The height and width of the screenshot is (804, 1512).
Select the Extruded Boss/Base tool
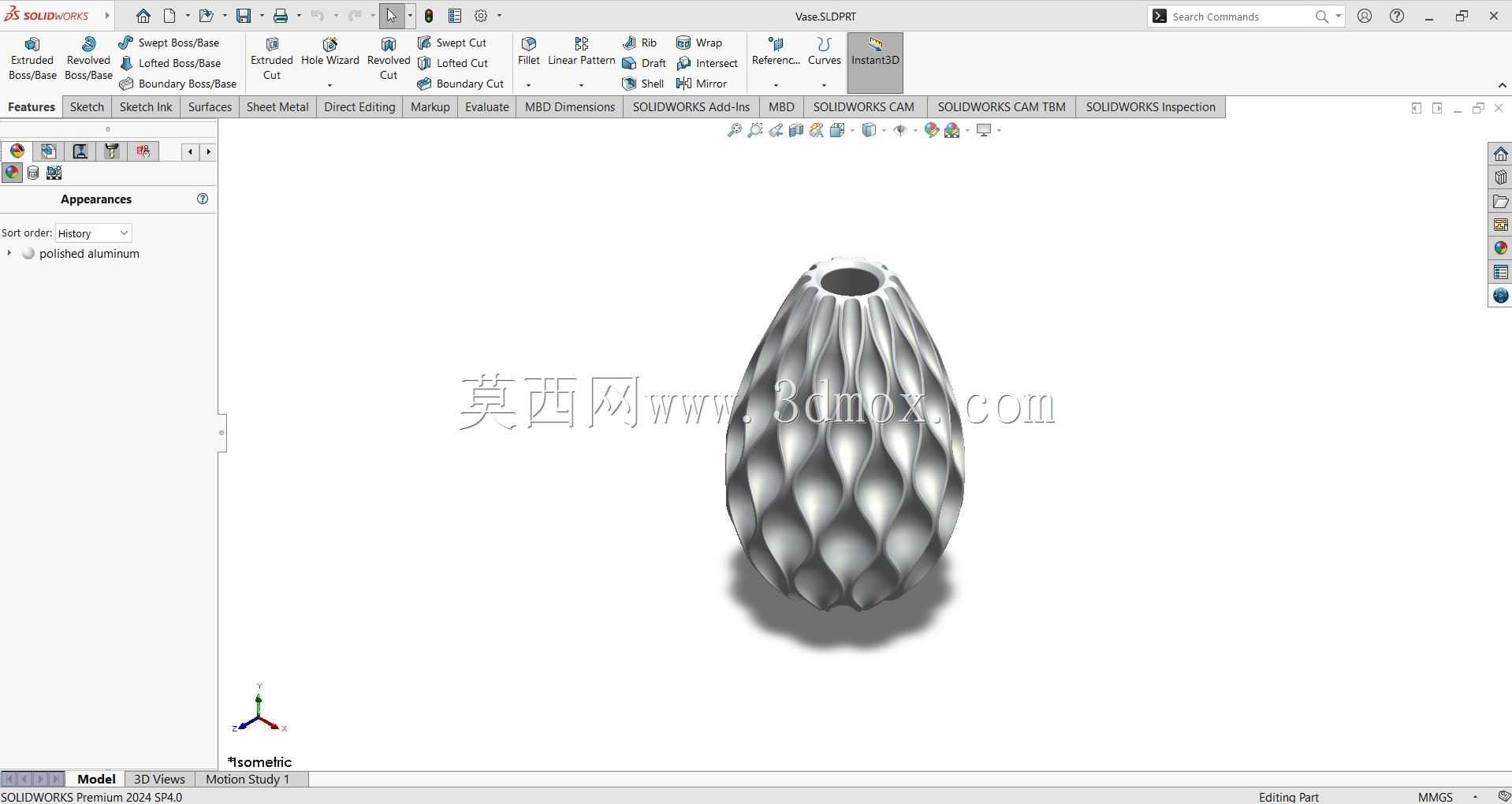(32, 58)
